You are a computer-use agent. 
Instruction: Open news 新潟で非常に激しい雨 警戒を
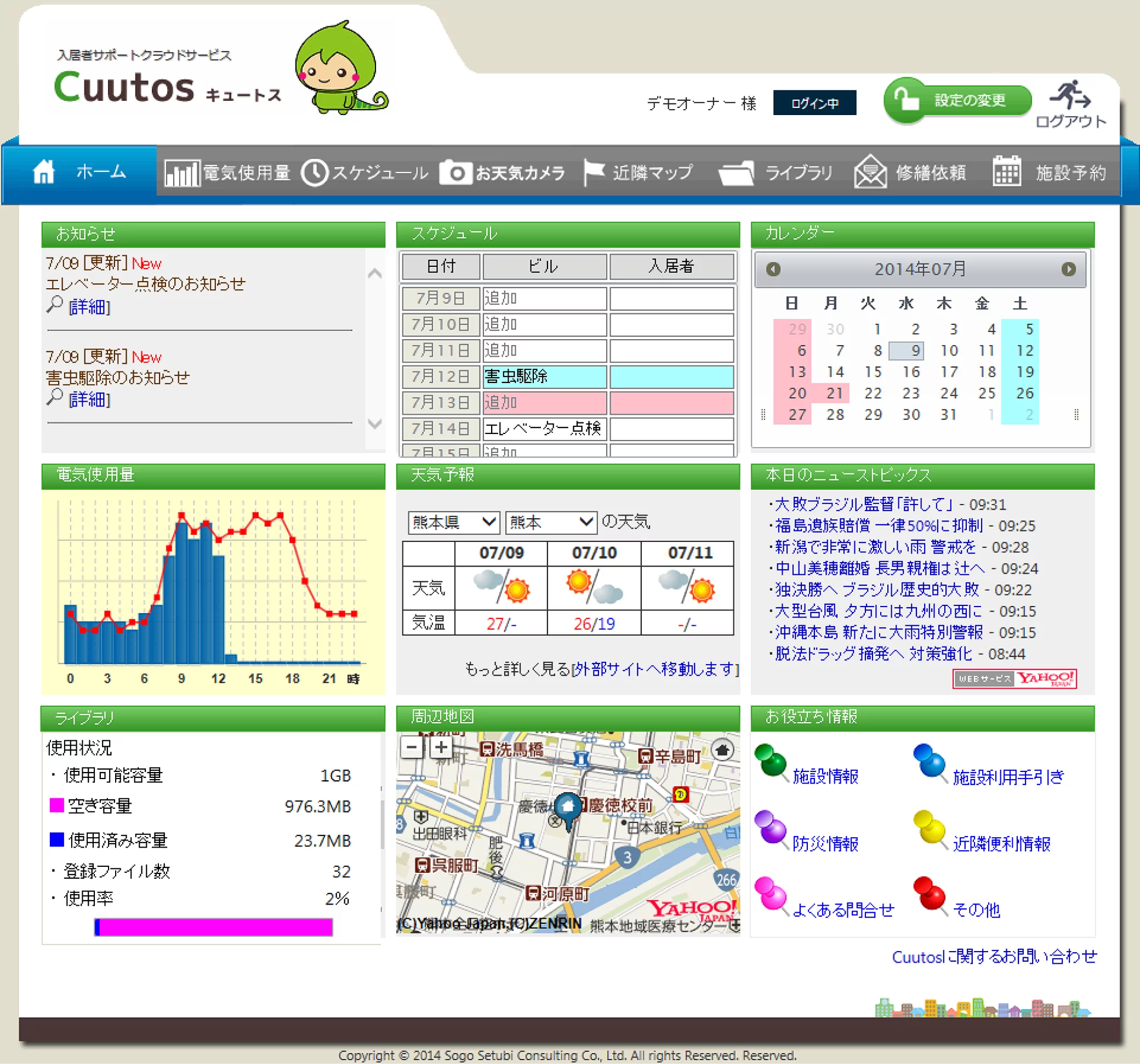click(875, 546)
